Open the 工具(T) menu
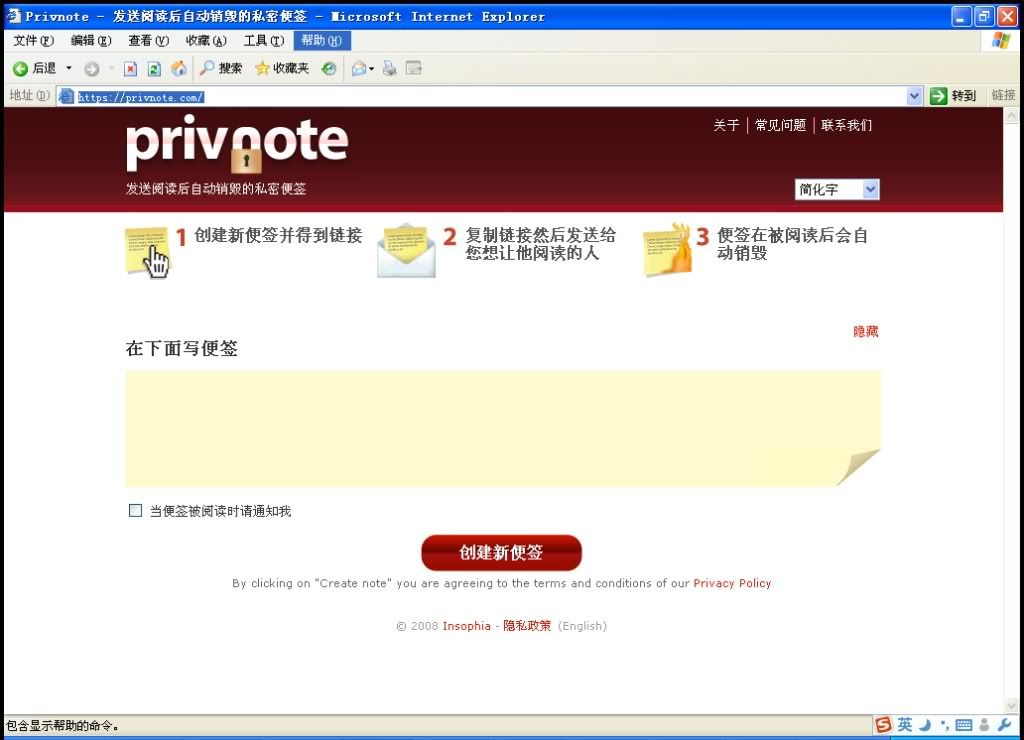Viewport: 1024px width, 740px height. coord(264,40)
